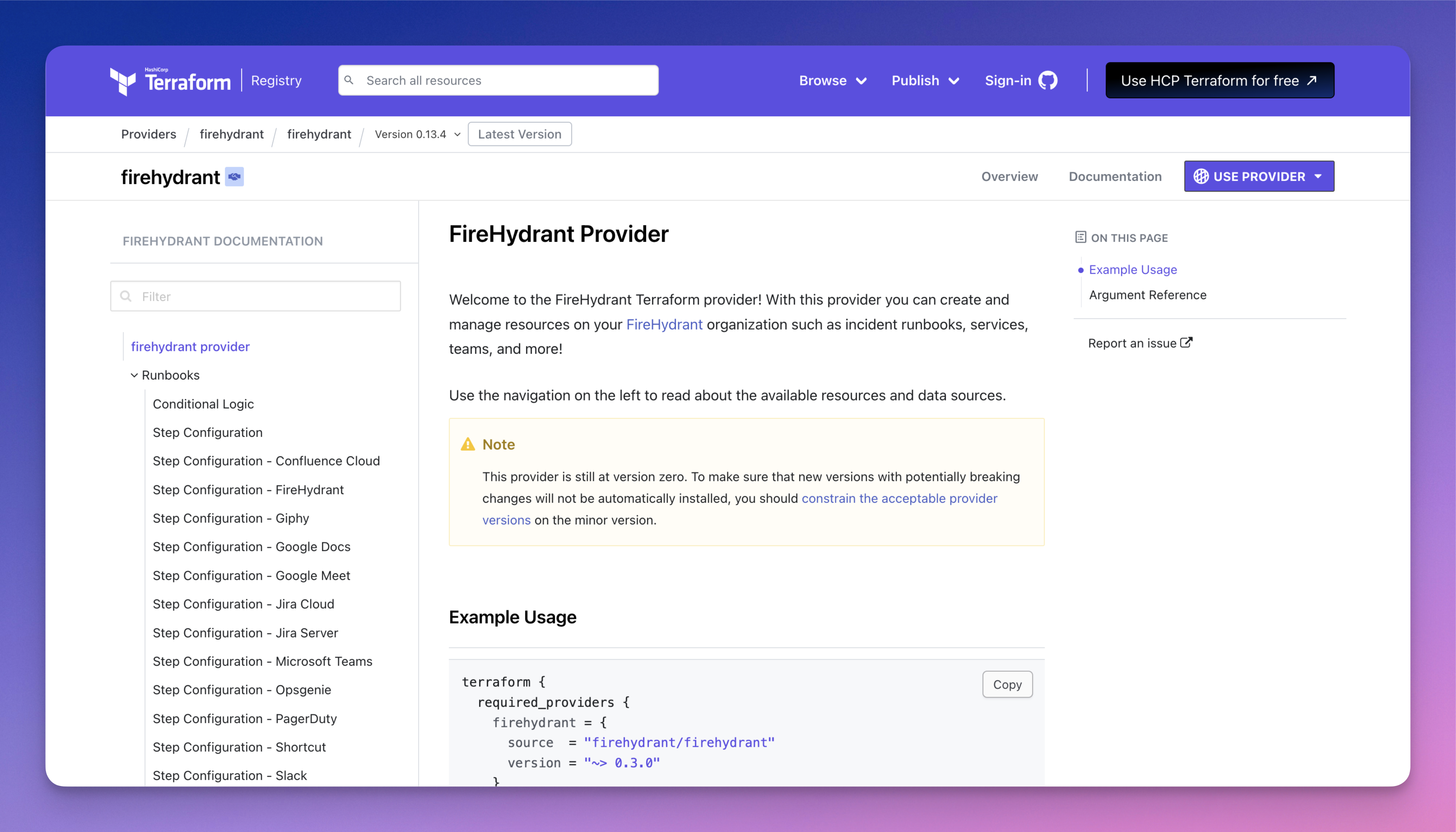Viewport: 1456px width, 832px height.
Task: Collapse the Runbooks tree section
Action: [134, 376]
